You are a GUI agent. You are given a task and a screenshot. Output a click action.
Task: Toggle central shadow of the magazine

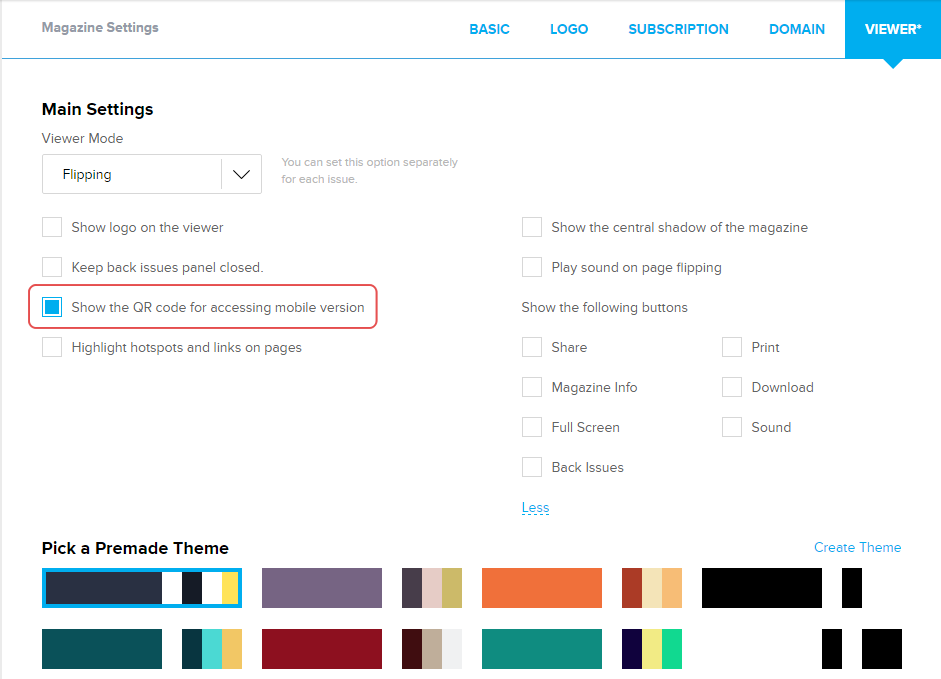coord(532,227)
